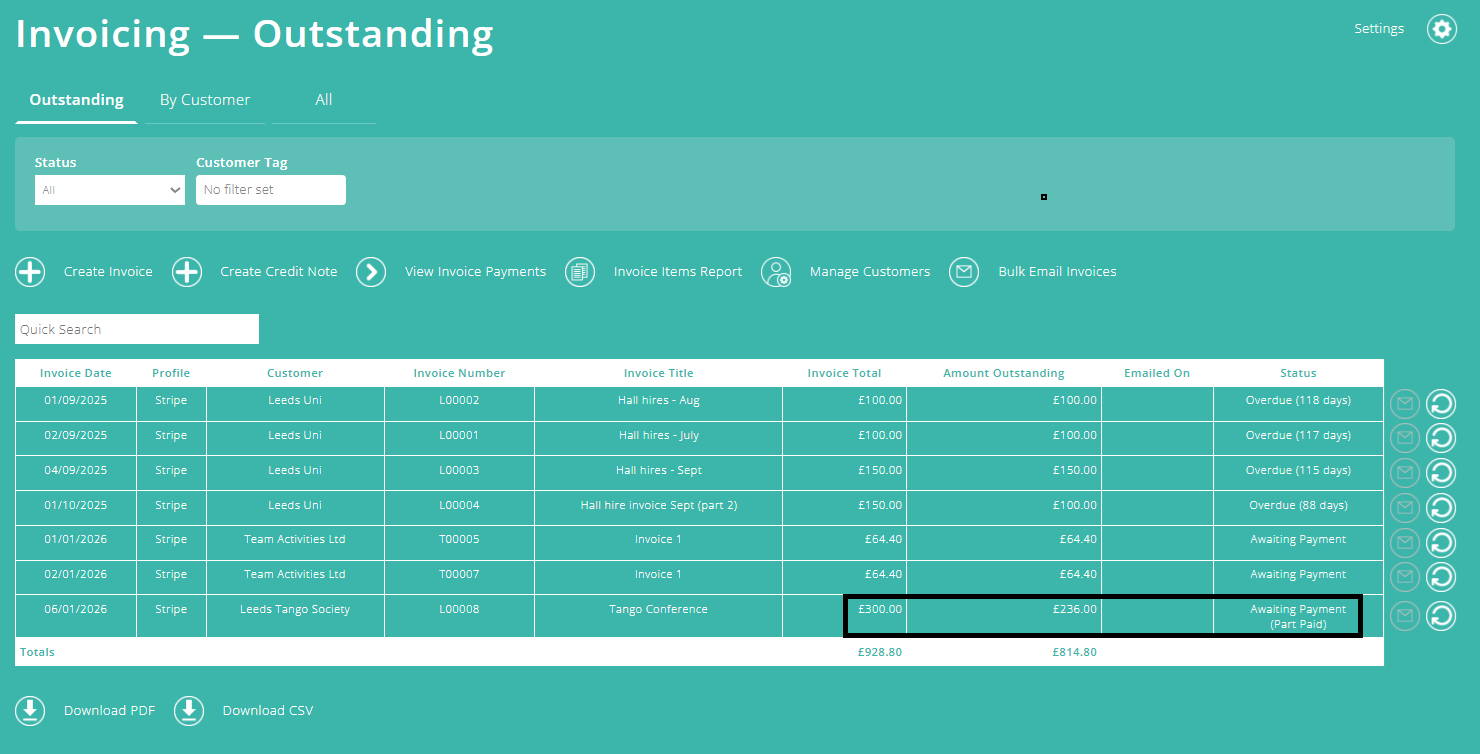Click the Download PDF icon
The image size is (1480, 754).
point(30,710)
